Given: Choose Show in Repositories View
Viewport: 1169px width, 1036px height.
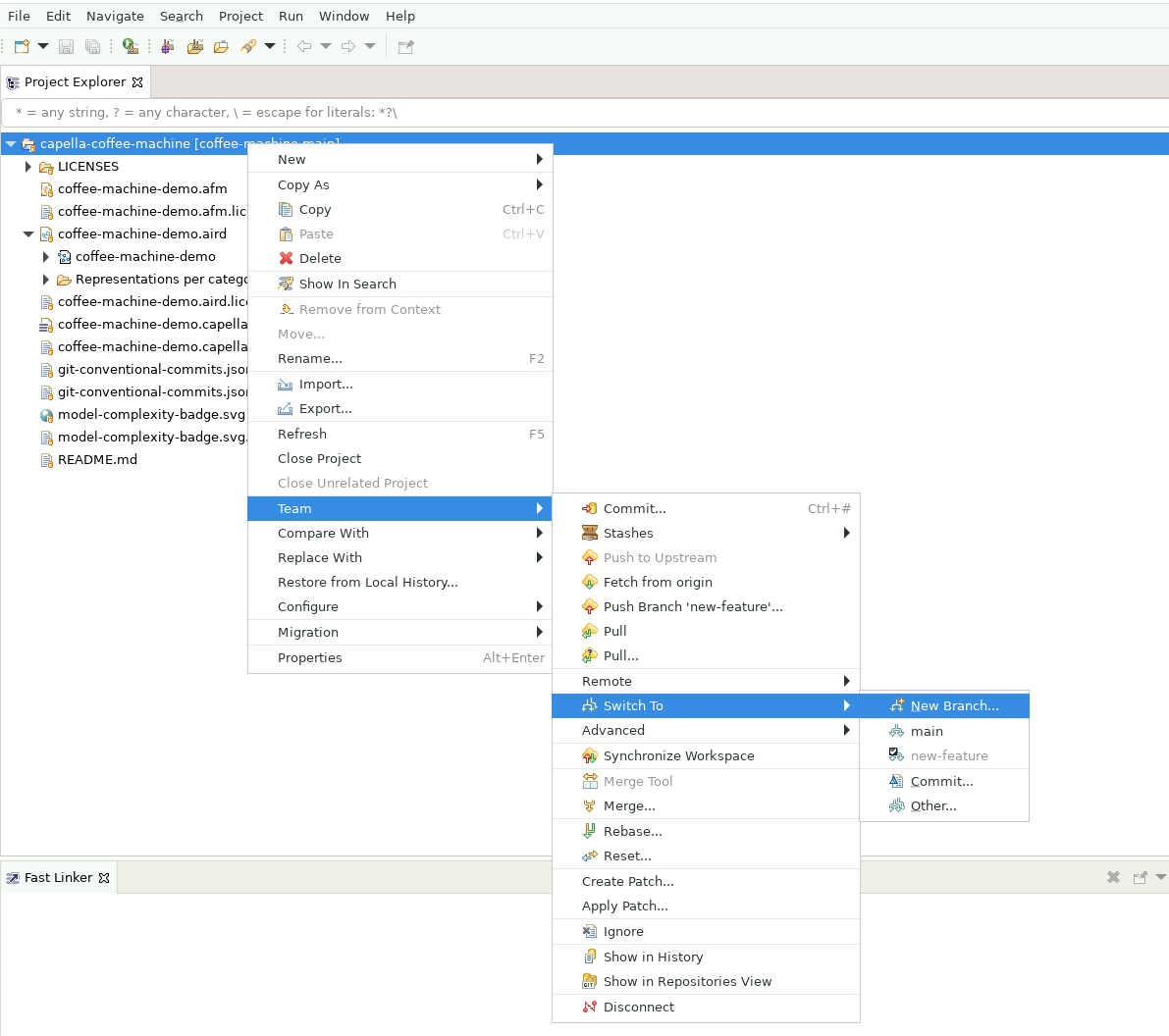Looking at the screenshot, I should coord(689,981).
